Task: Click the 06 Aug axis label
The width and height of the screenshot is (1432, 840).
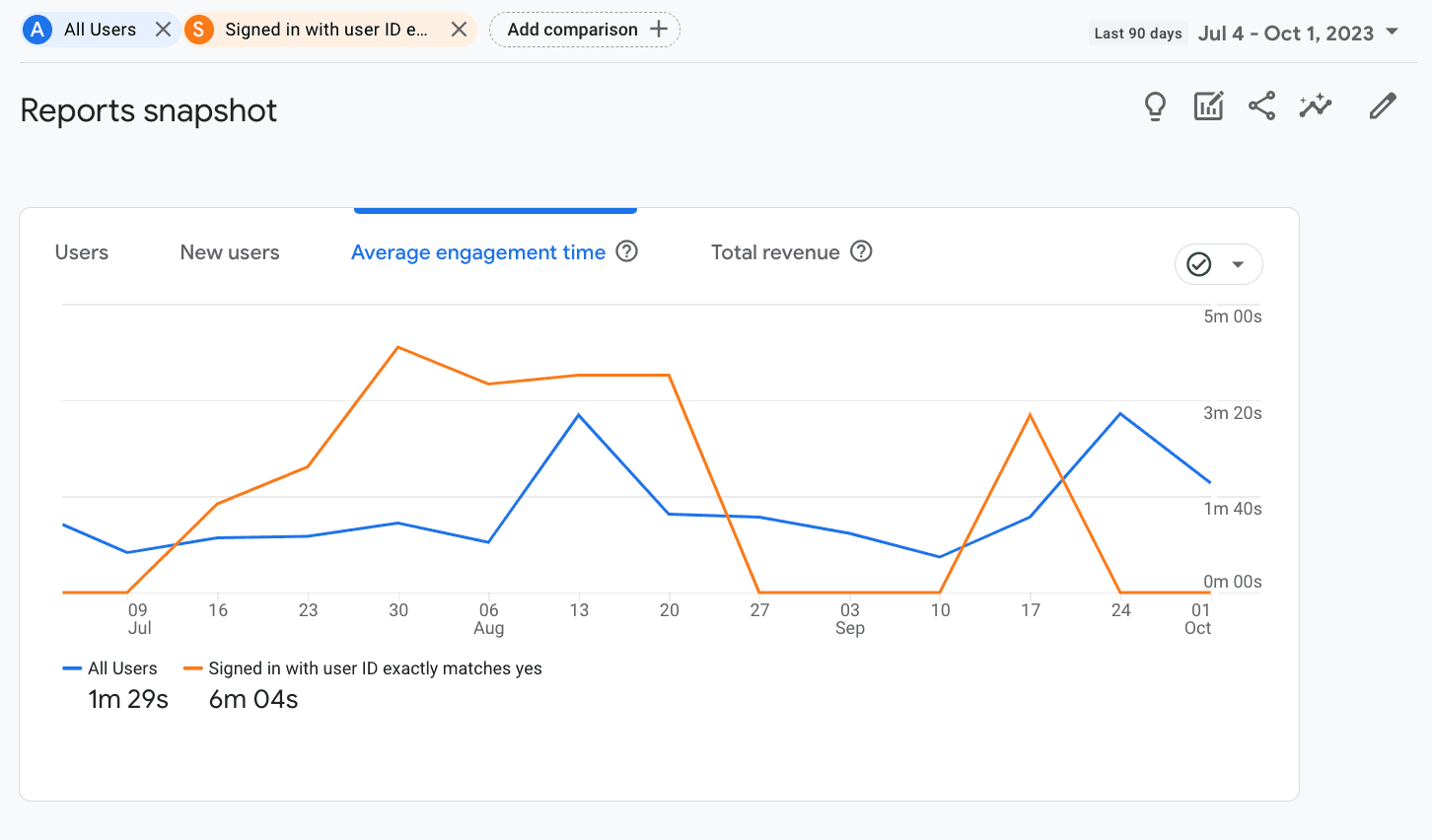Action: click(489, 619)
